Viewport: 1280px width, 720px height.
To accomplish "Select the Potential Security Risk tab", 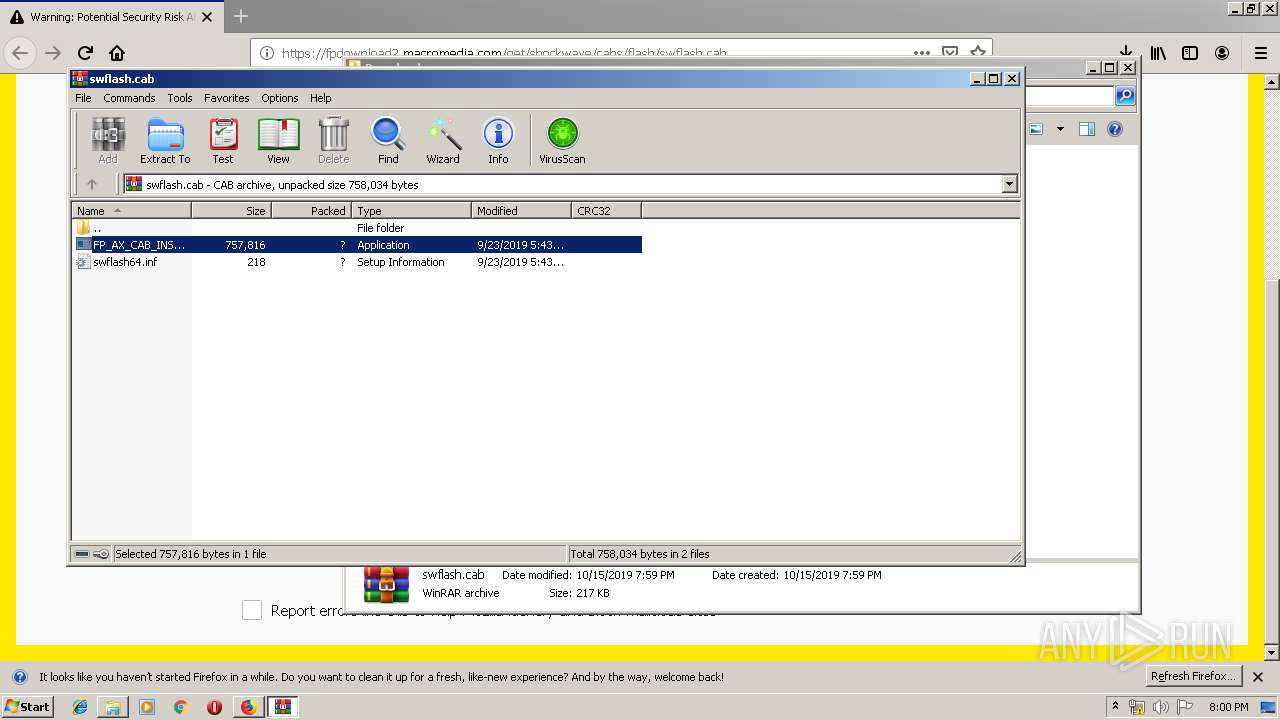I will [x=111, y=17].
